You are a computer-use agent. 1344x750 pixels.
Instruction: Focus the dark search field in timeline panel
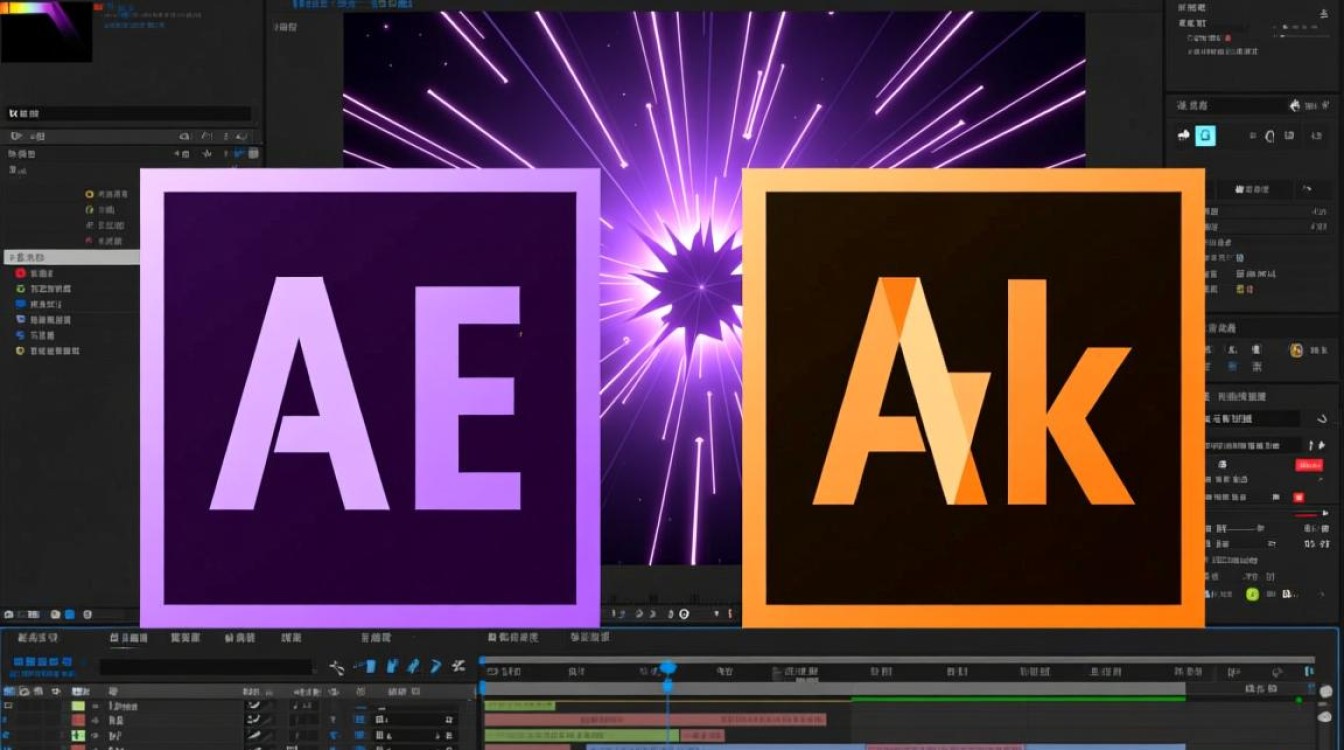click(x=206, y=667)
